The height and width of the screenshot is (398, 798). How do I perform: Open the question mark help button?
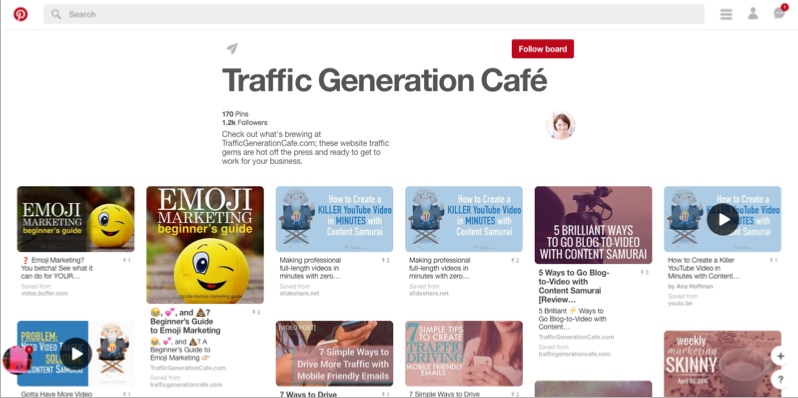(780, 379)
